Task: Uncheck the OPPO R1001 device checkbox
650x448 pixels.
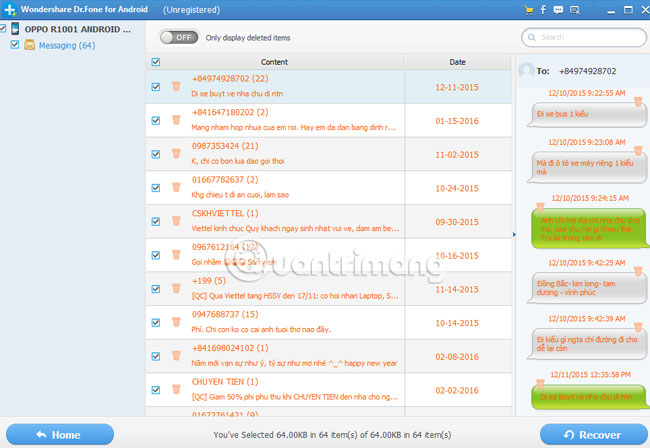Action: coord(2,28)
